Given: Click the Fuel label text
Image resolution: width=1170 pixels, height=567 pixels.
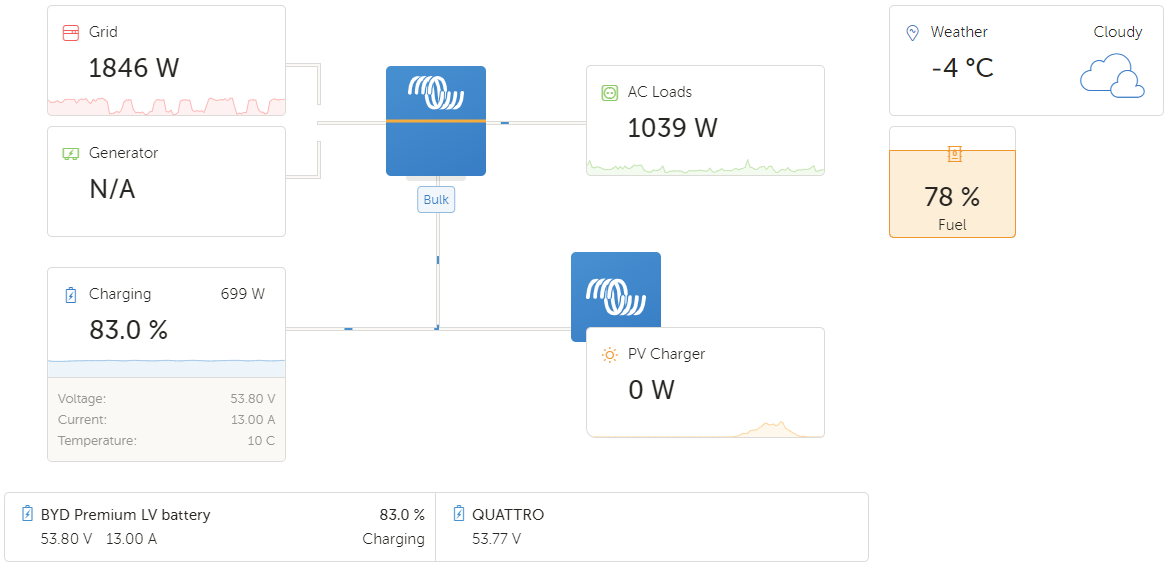Looking at the screenshot, I should pyautogui.click(x=952, y=225).
